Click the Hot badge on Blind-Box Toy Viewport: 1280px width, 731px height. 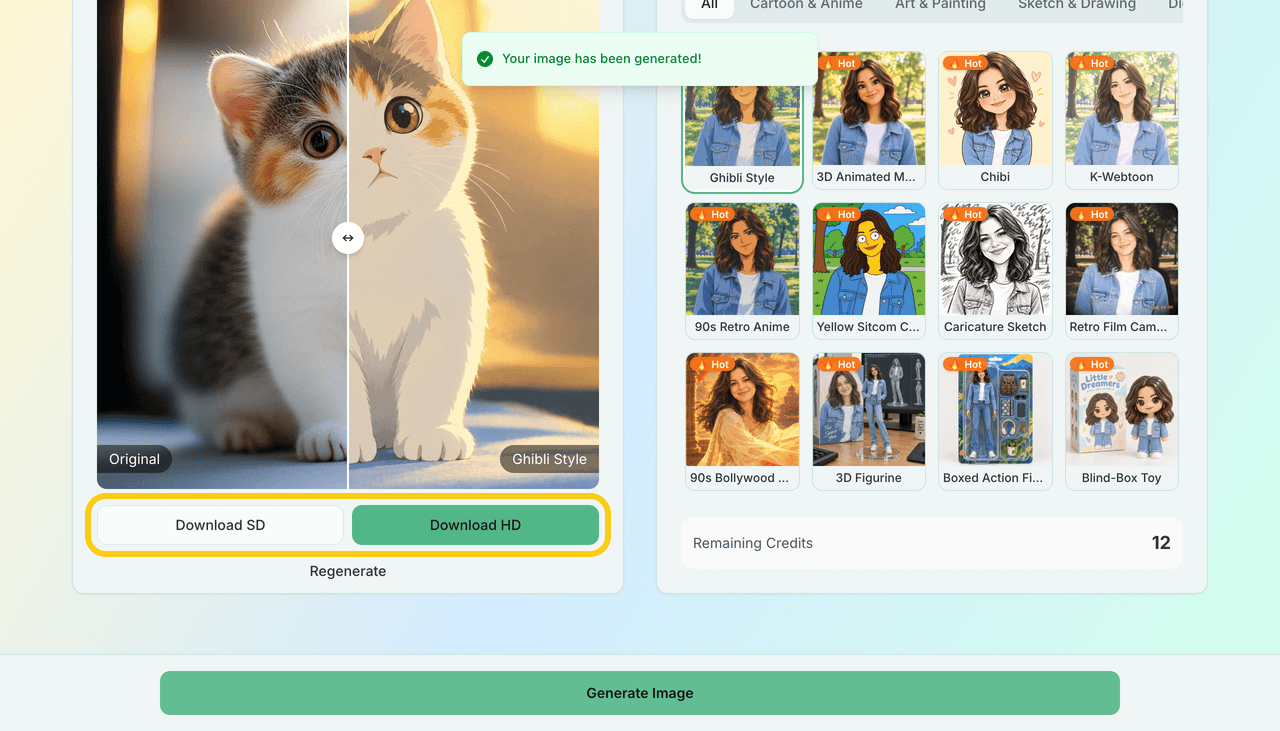pos(1092,364)
